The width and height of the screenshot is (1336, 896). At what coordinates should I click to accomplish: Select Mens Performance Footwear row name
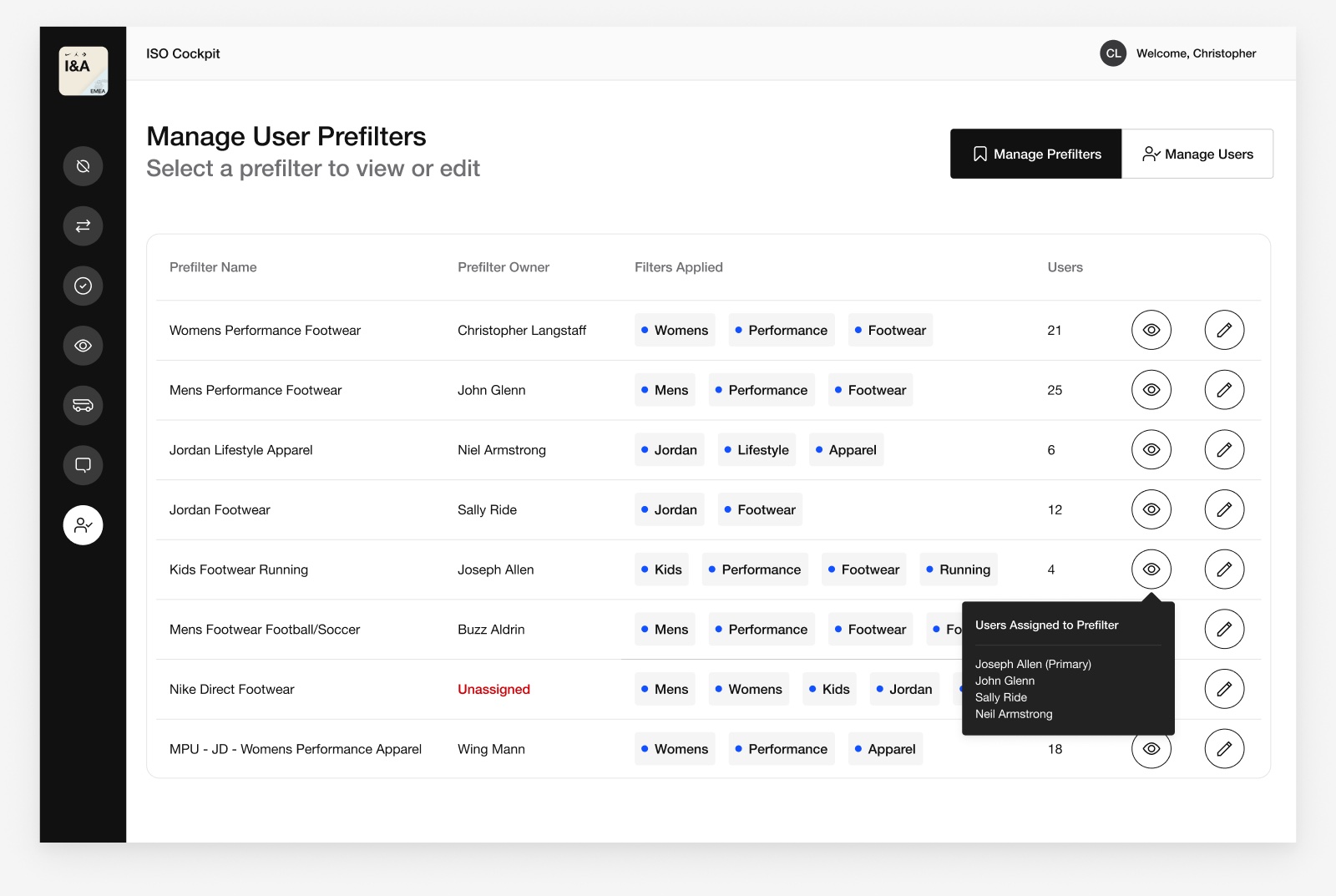point(256,390)
